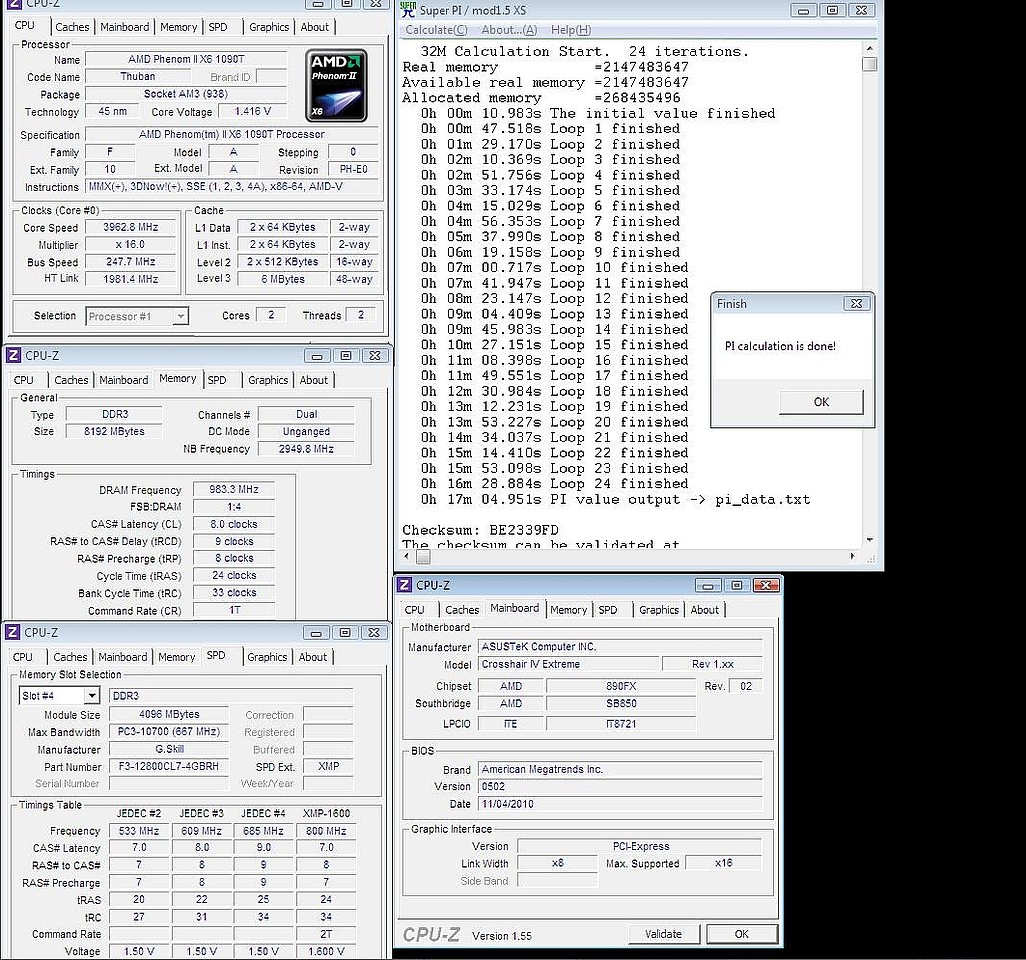Click the PI value output line at 17m 04.951s

tap(615, 499)
